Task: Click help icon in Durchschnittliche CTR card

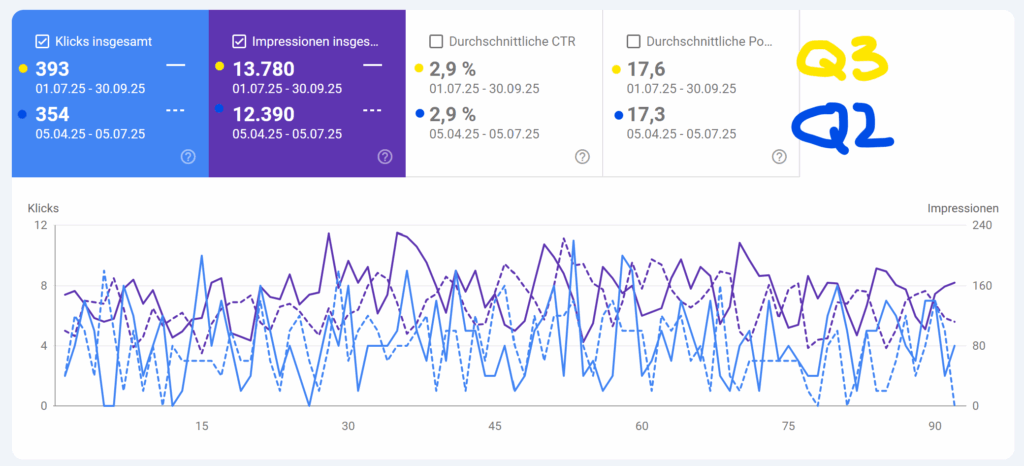Action: pos(582,156)
